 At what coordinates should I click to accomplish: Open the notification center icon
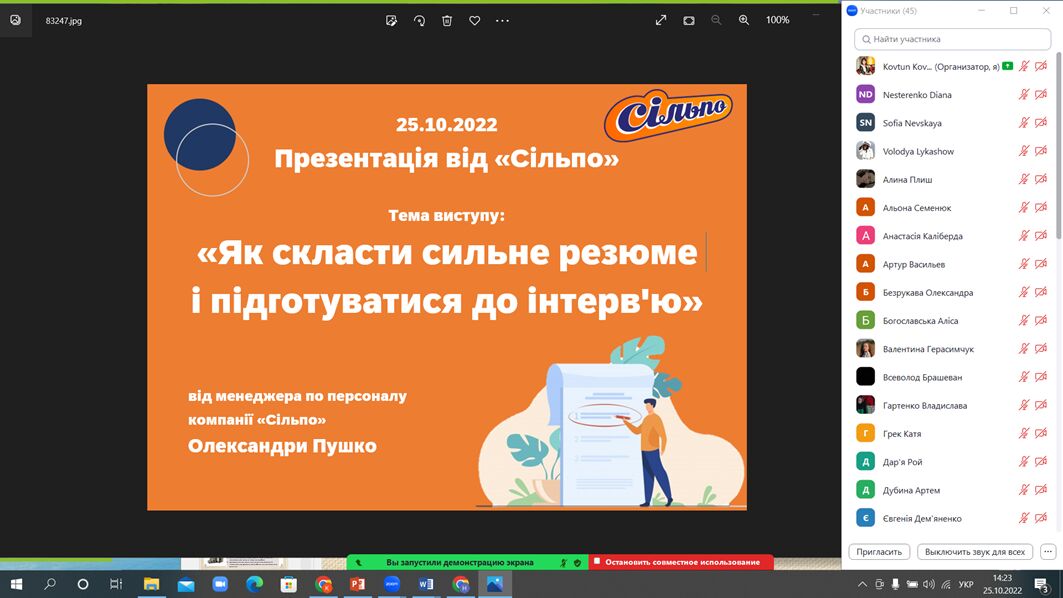click(x=1043, y=584)
